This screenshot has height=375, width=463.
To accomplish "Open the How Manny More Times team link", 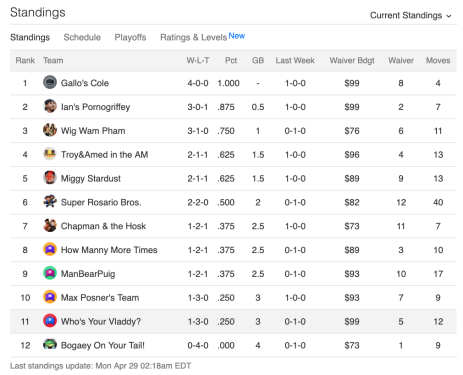I will pos(109,250).
